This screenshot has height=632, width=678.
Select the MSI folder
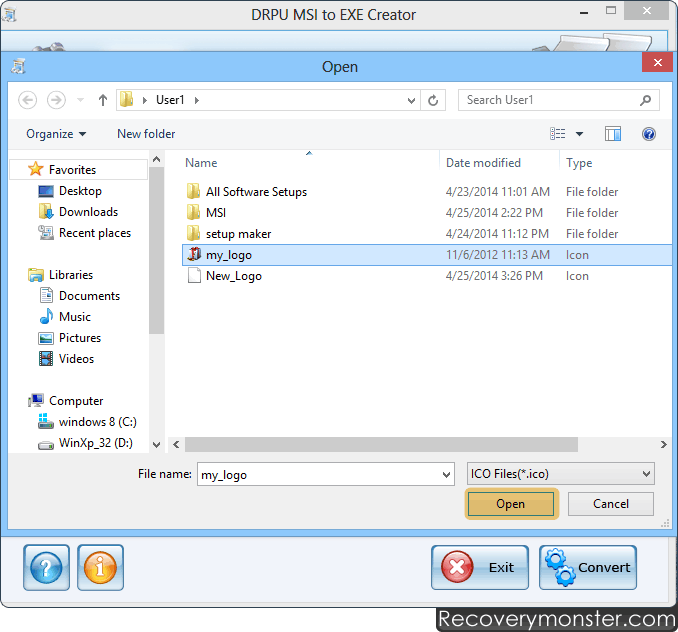click(x=216, y=213)
